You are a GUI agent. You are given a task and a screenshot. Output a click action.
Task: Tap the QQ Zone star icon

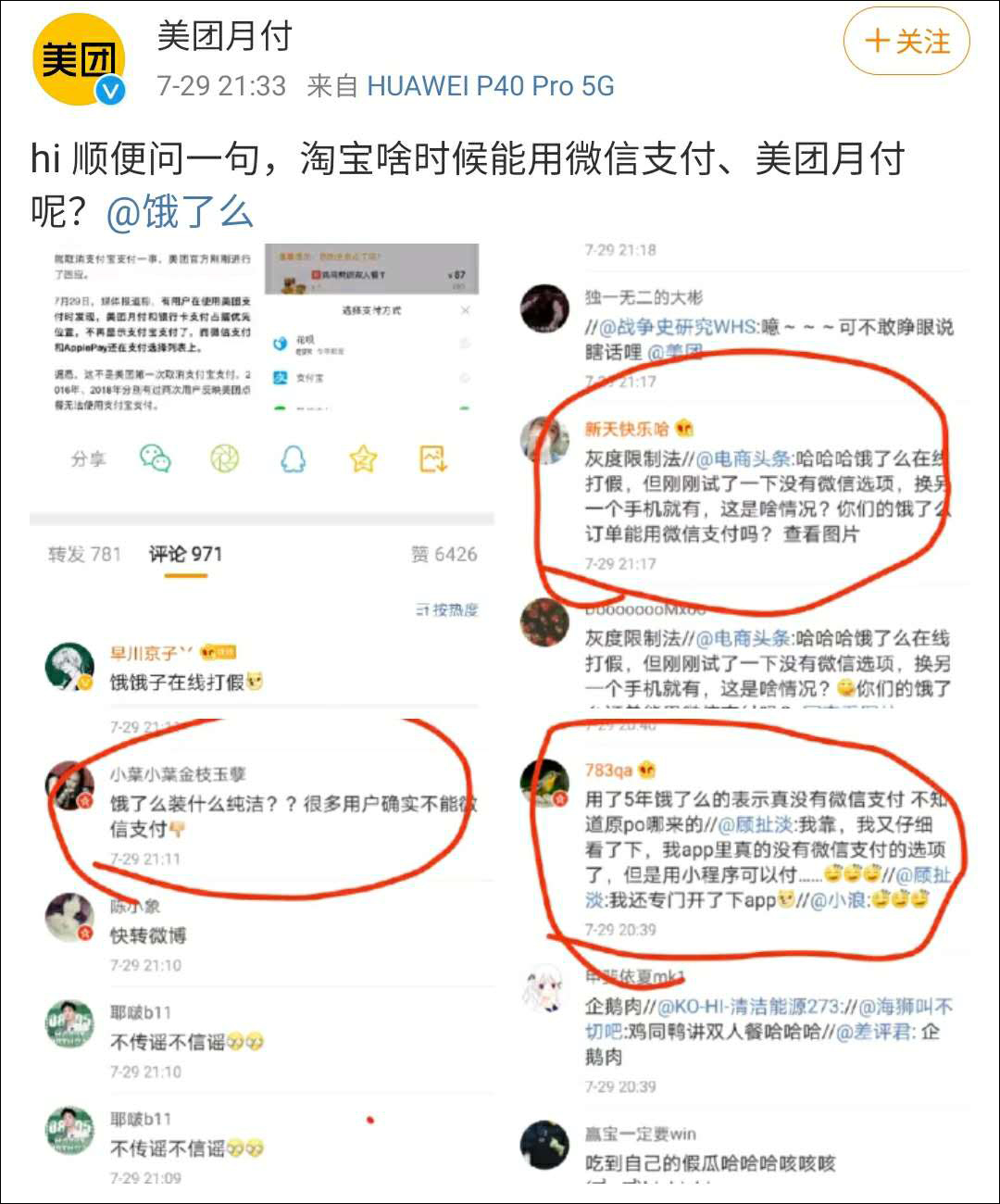363,458
